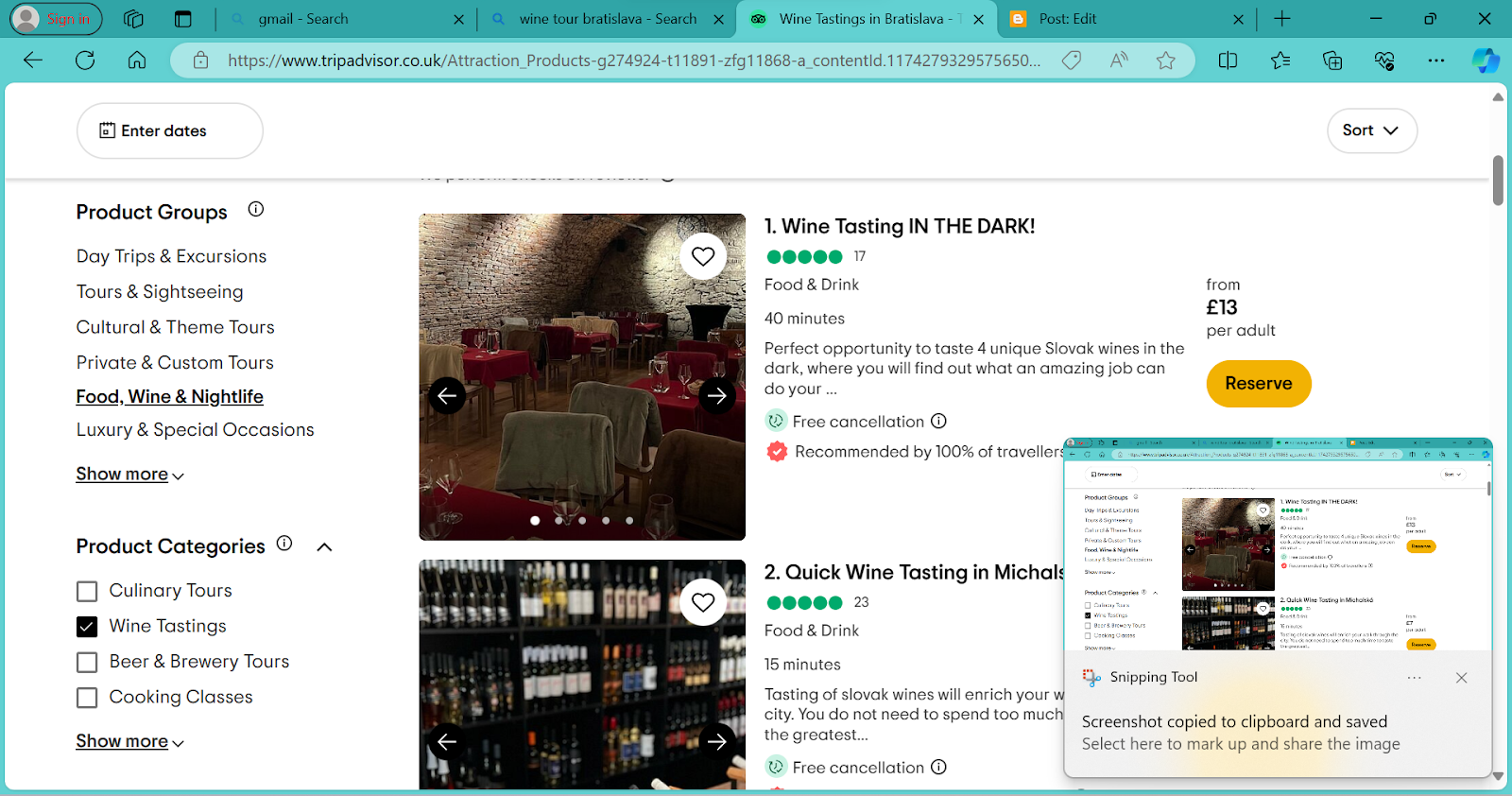Open Edge settings and more menu
This screenshot has height=796, width=1512.
(1436, 61)
